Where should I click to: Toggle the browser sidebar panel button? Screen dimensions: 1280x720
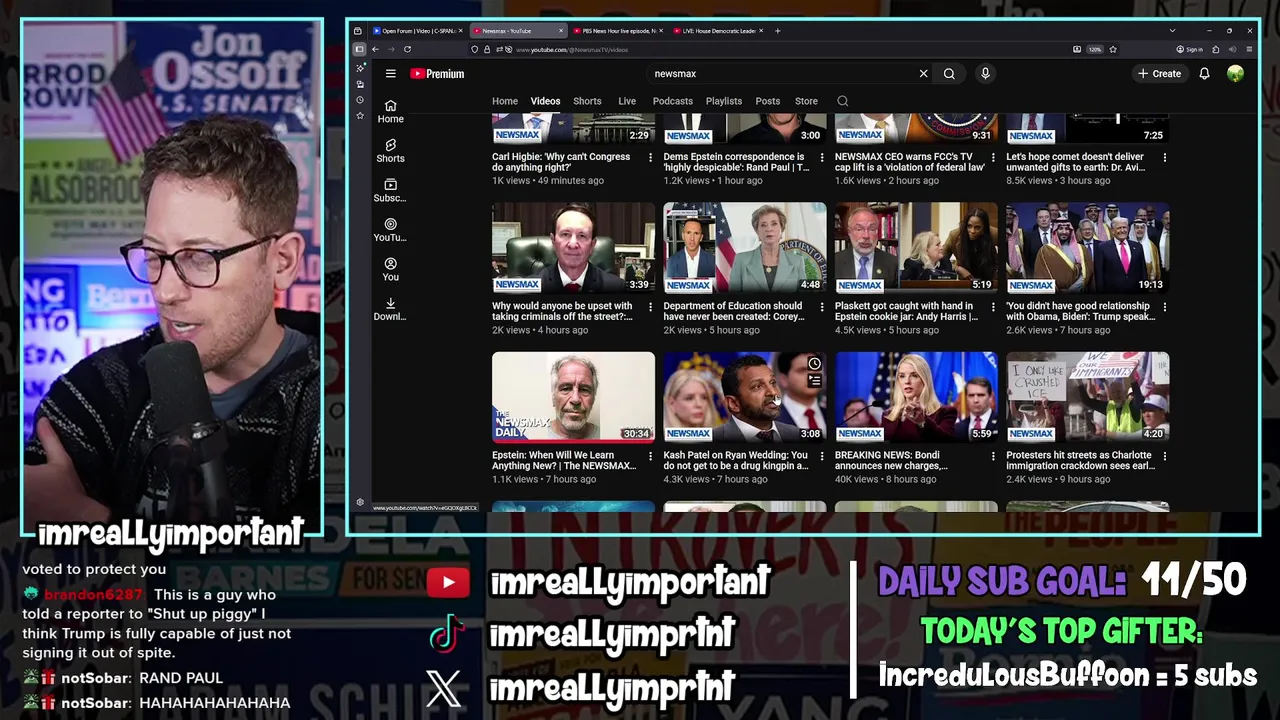click(359, 49)
